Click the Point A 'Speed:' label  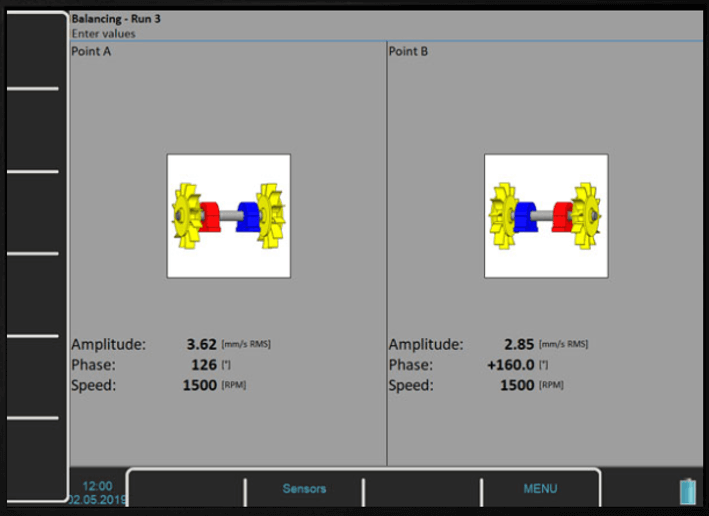[94, 385]
